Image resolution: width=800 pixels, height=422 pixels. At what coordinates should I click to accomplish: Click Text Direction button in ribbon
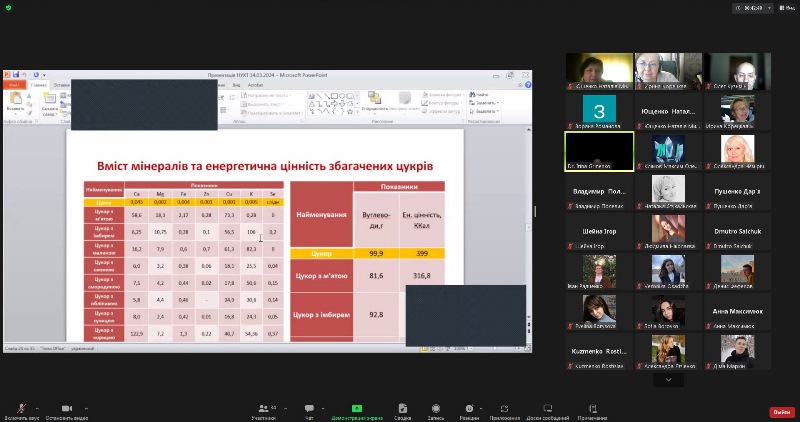(x=265, y=95)
